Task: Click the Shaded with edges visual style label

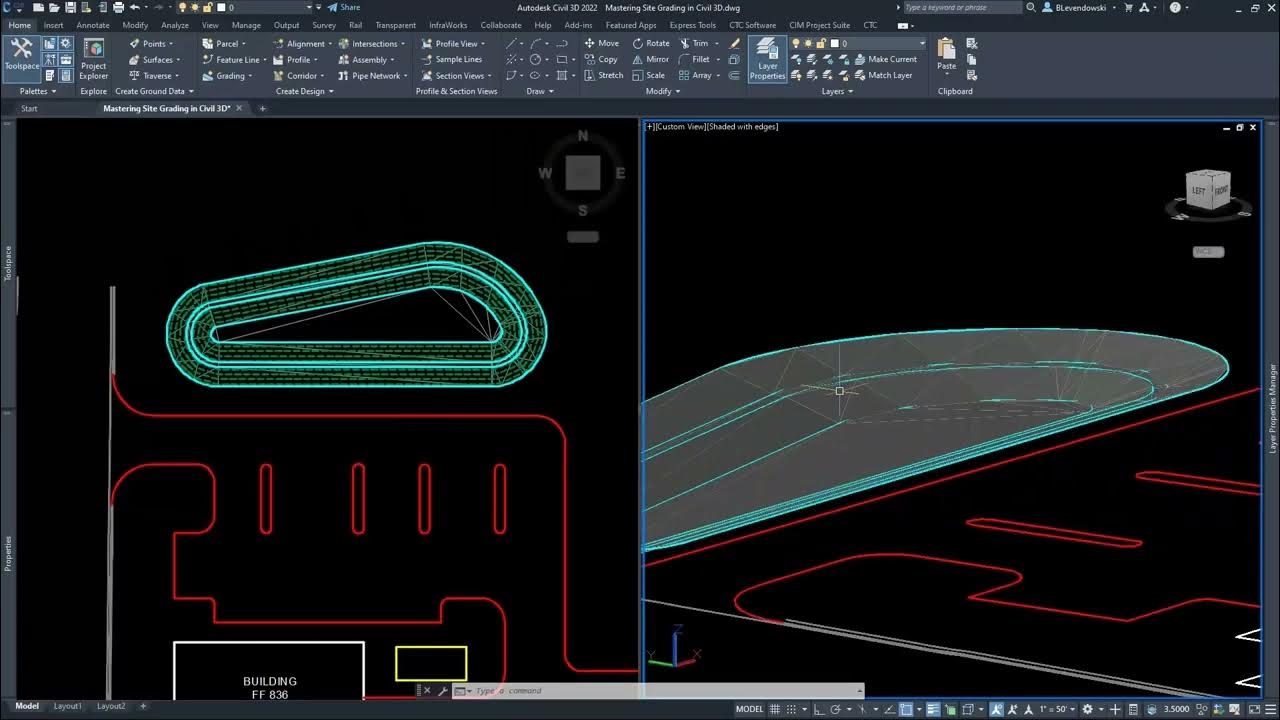Action: tap(742, 126)
